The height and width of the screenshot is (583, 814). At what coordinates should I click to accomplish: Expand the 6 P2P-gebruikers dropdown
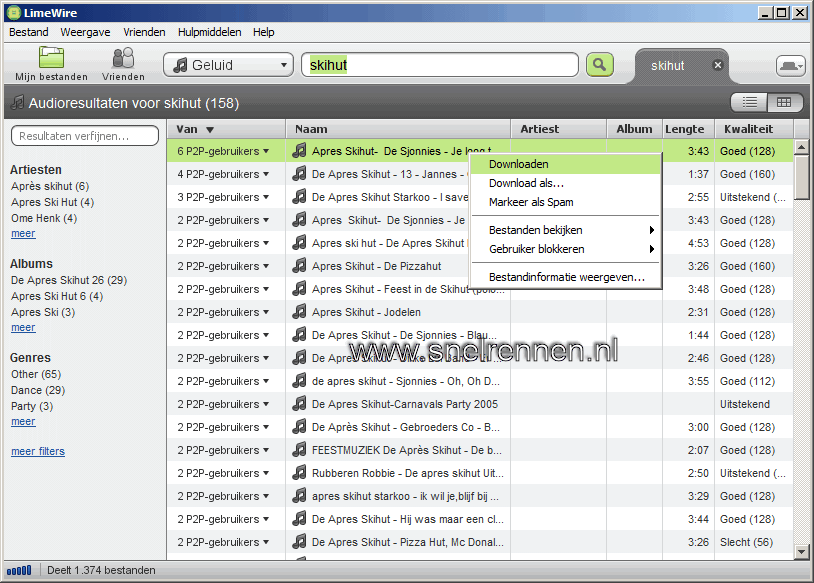click(266, 151)
